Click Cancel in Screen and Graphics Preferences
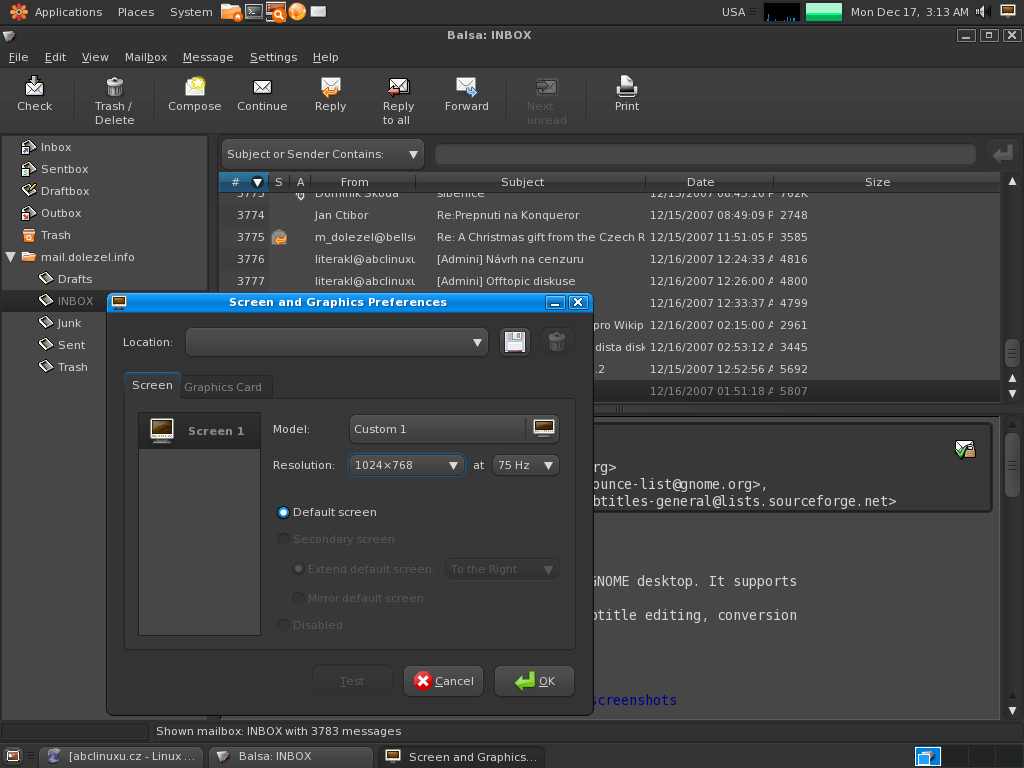This screenshot has width=1024, height=768. (443, 681)
